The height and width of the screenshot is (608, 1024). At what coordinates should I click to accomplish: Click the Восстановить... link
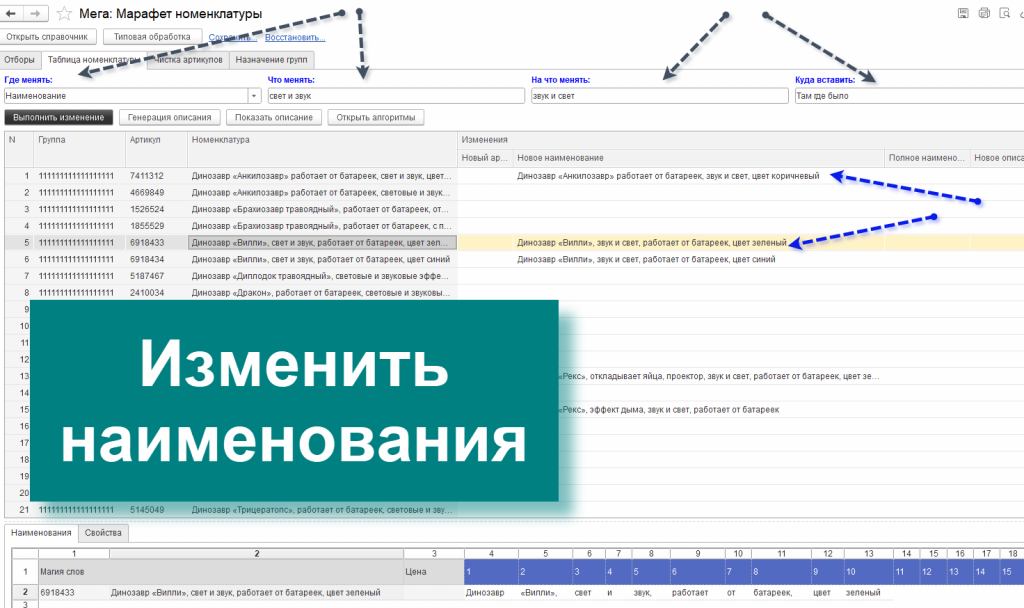[295, 37]
